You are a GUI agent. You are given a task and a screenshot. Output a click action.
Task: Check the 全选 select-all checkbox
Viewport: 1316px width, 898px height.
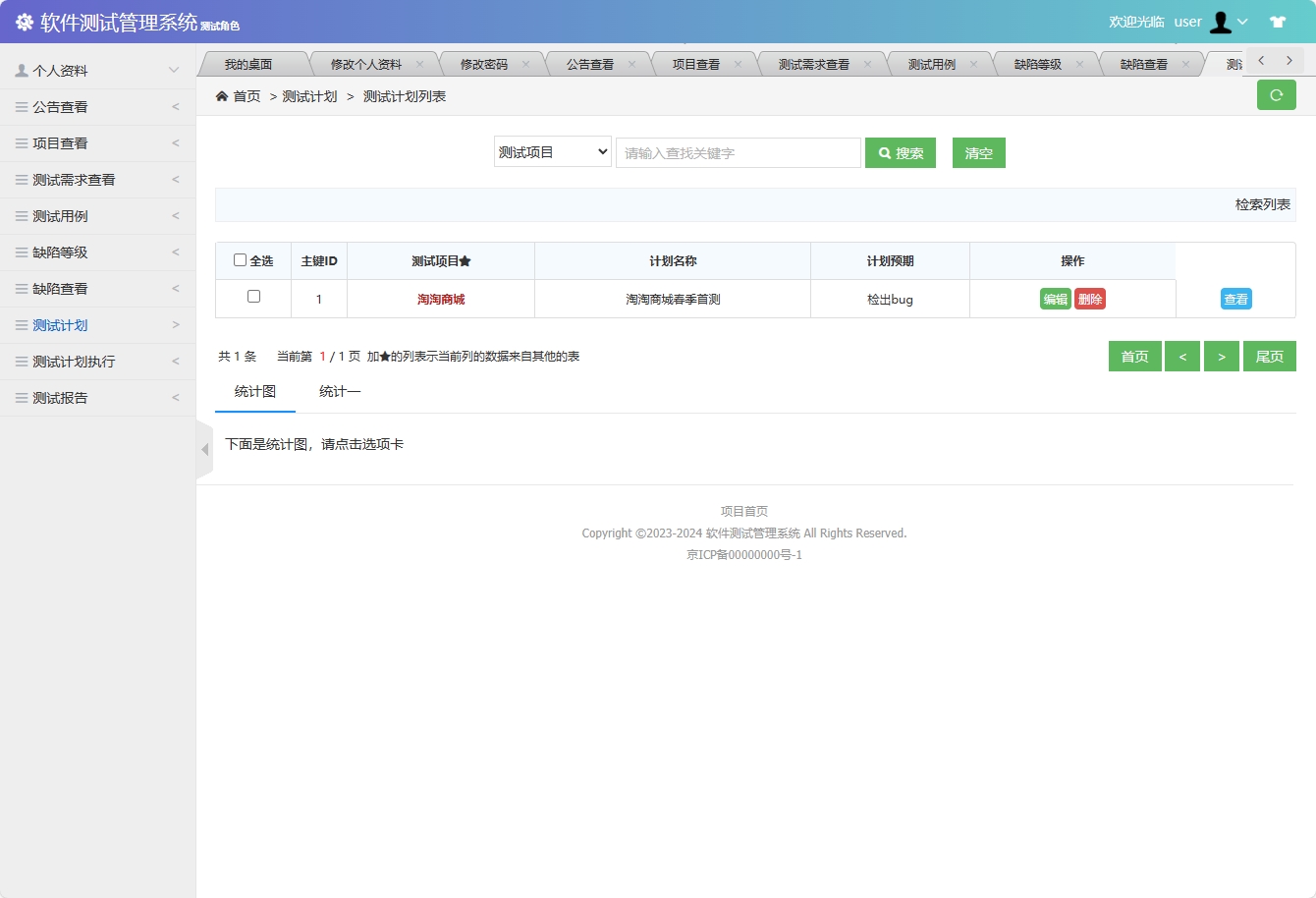coord(241,259)
